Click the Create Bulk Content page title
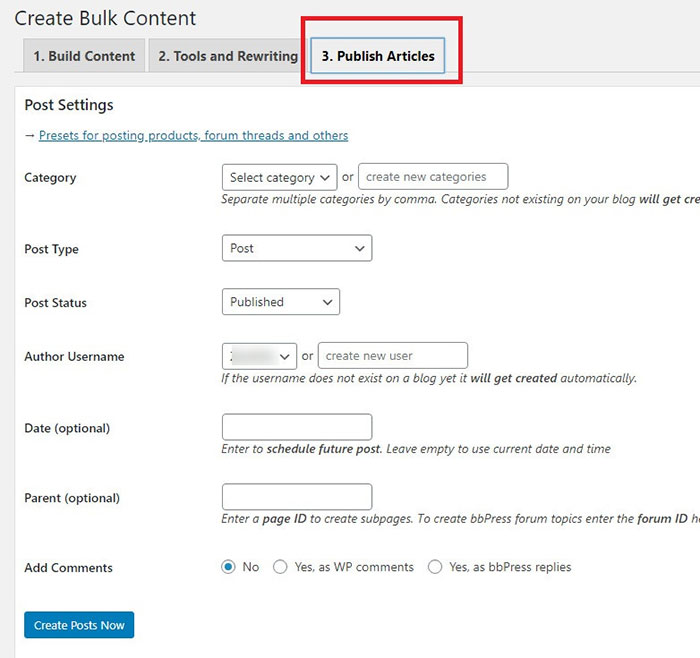Image resolution: width=700 pixels, height=658 pixels. pyautogui.click(x=105, y=18)
